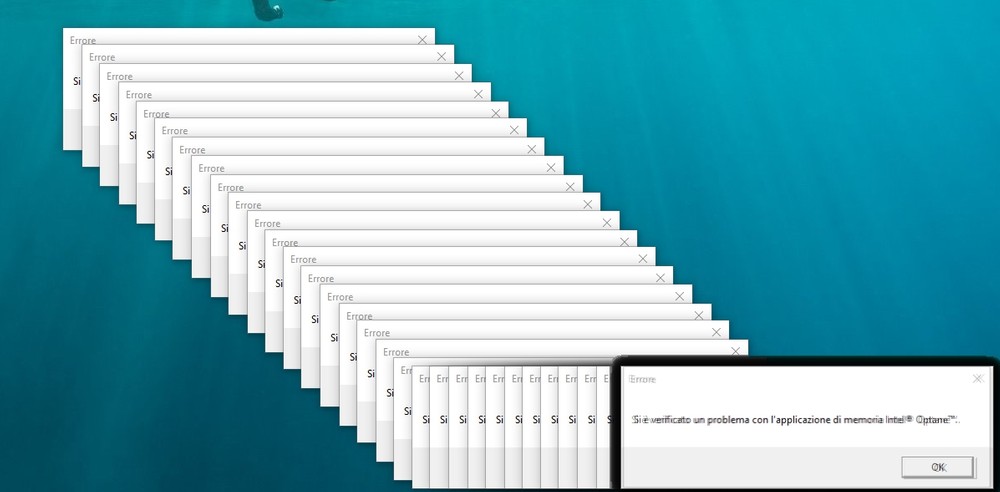Close the fourth Errore dialog from the back
This screenshot has width=1000, height=492.
[478, 94]
